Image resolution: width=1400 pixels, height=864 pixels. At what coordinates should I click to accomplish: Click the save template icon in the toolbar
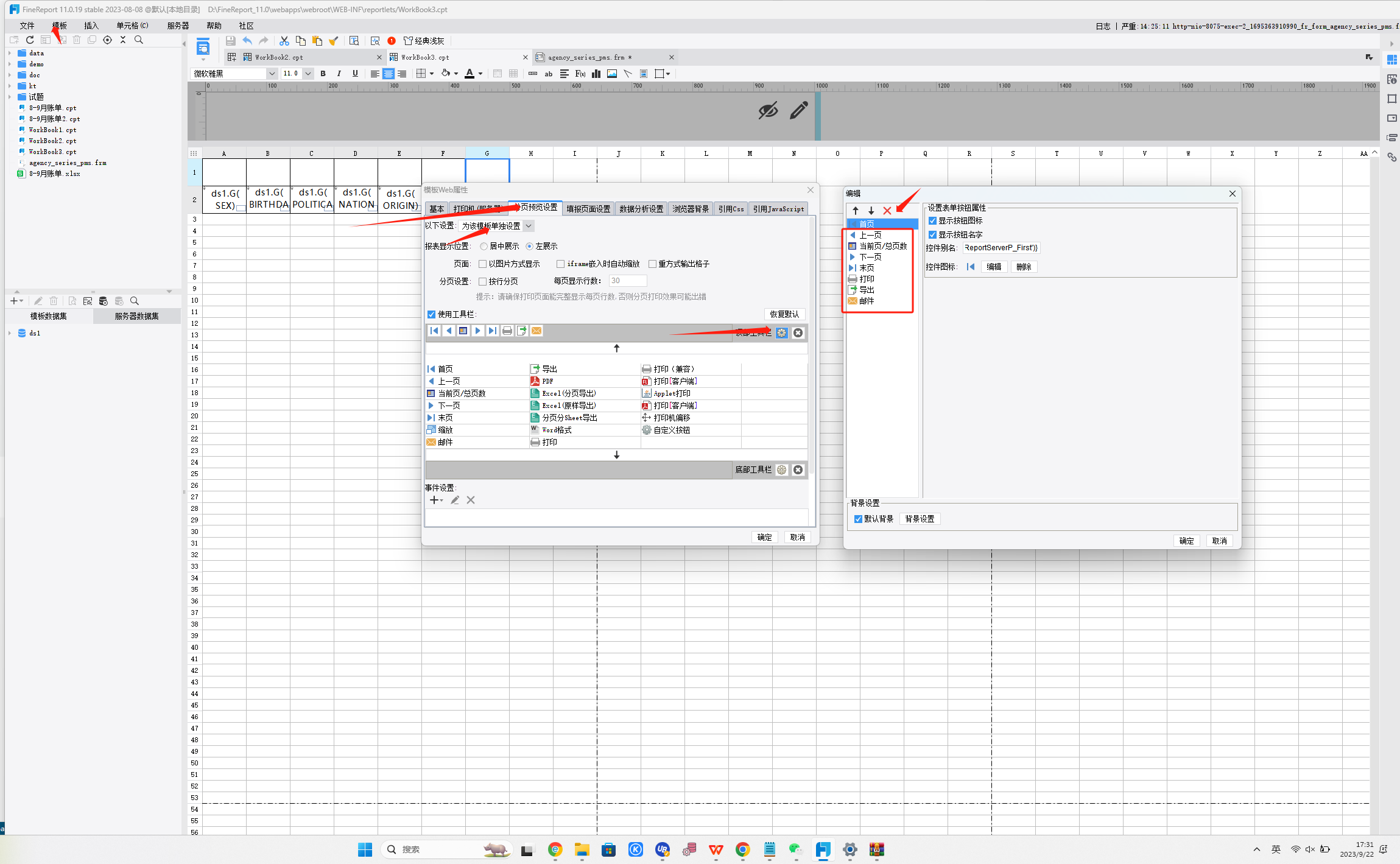click(x=230, y=41)
